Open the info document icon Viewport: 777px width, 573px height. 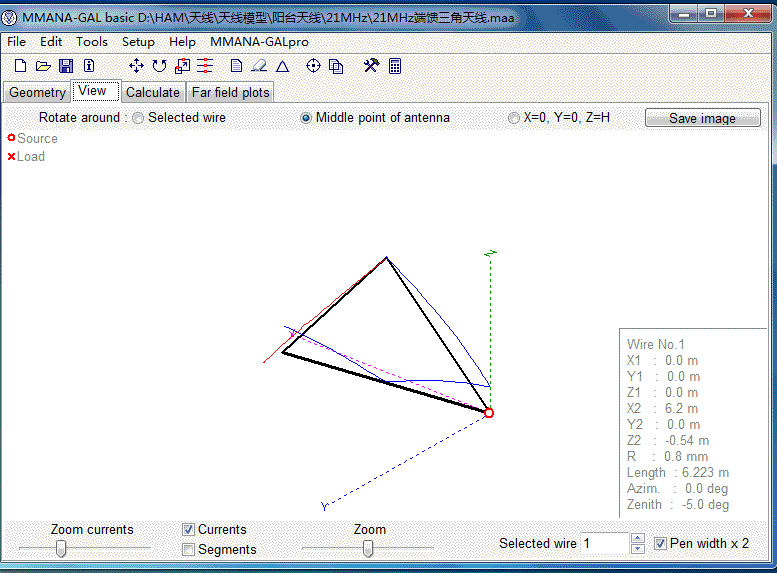click(x=89, y=66)
